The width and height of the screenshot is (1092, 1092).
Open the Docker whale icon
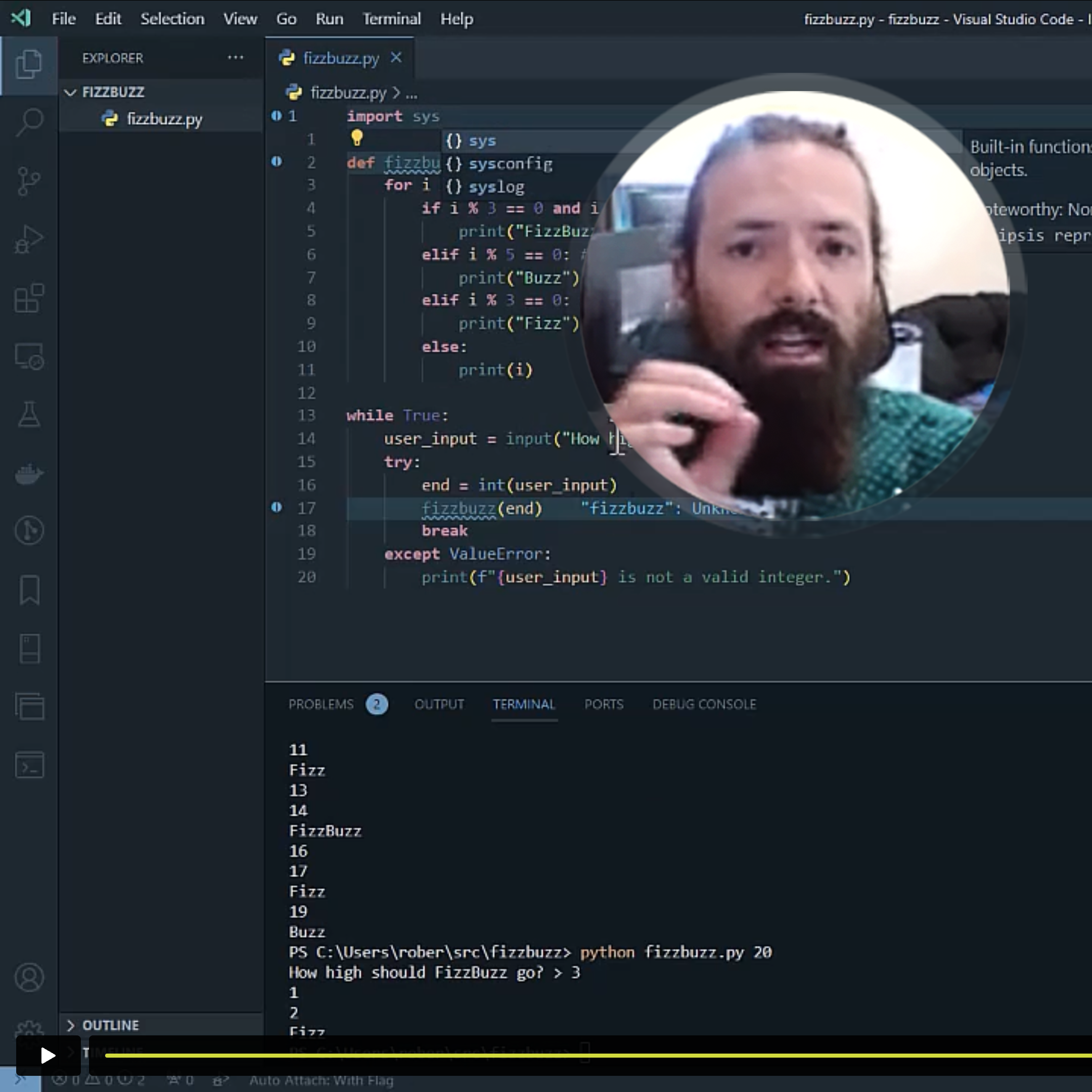click(x=29, y=474)
